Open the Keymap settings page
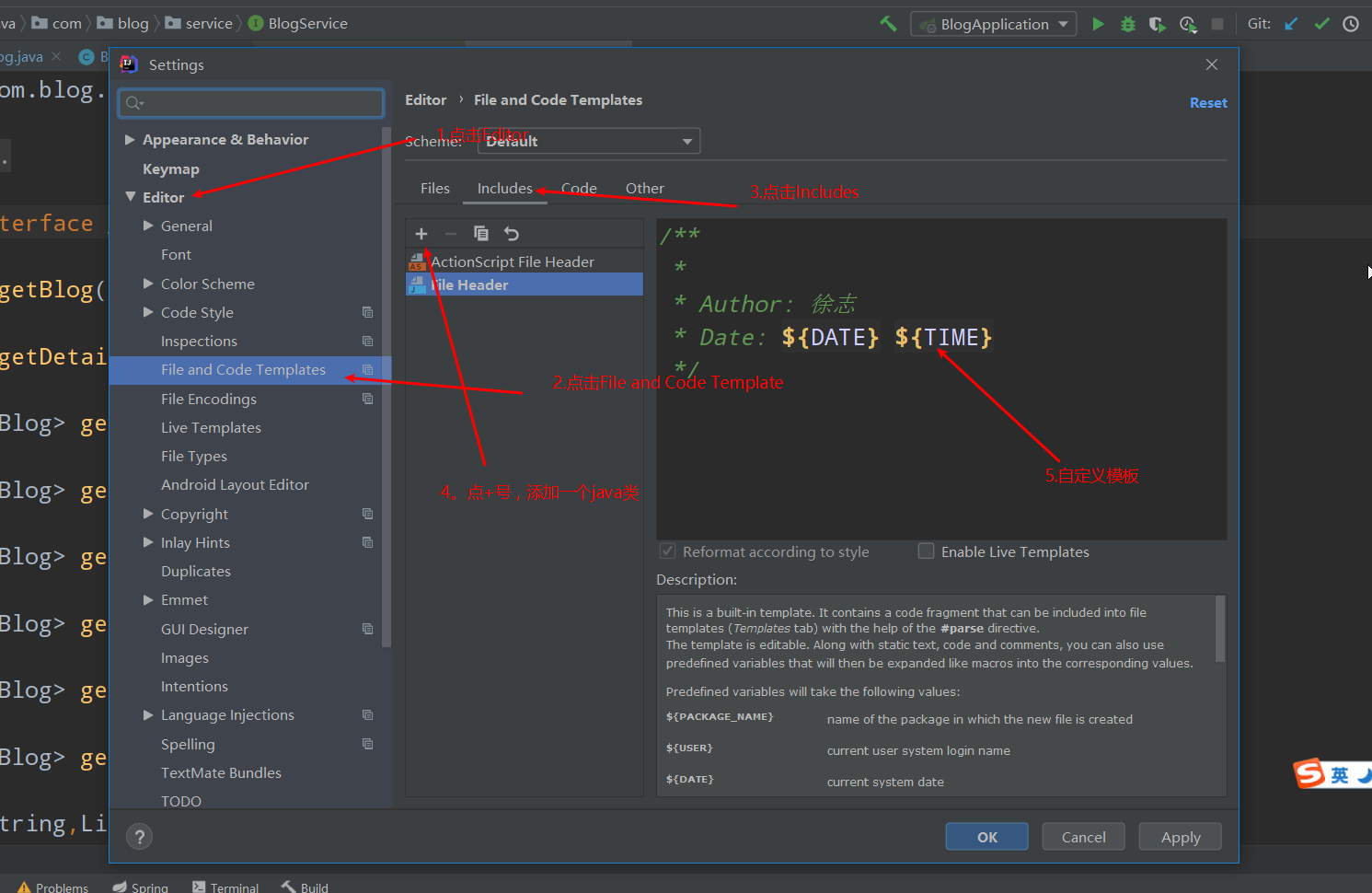 [x=171, y=169]
